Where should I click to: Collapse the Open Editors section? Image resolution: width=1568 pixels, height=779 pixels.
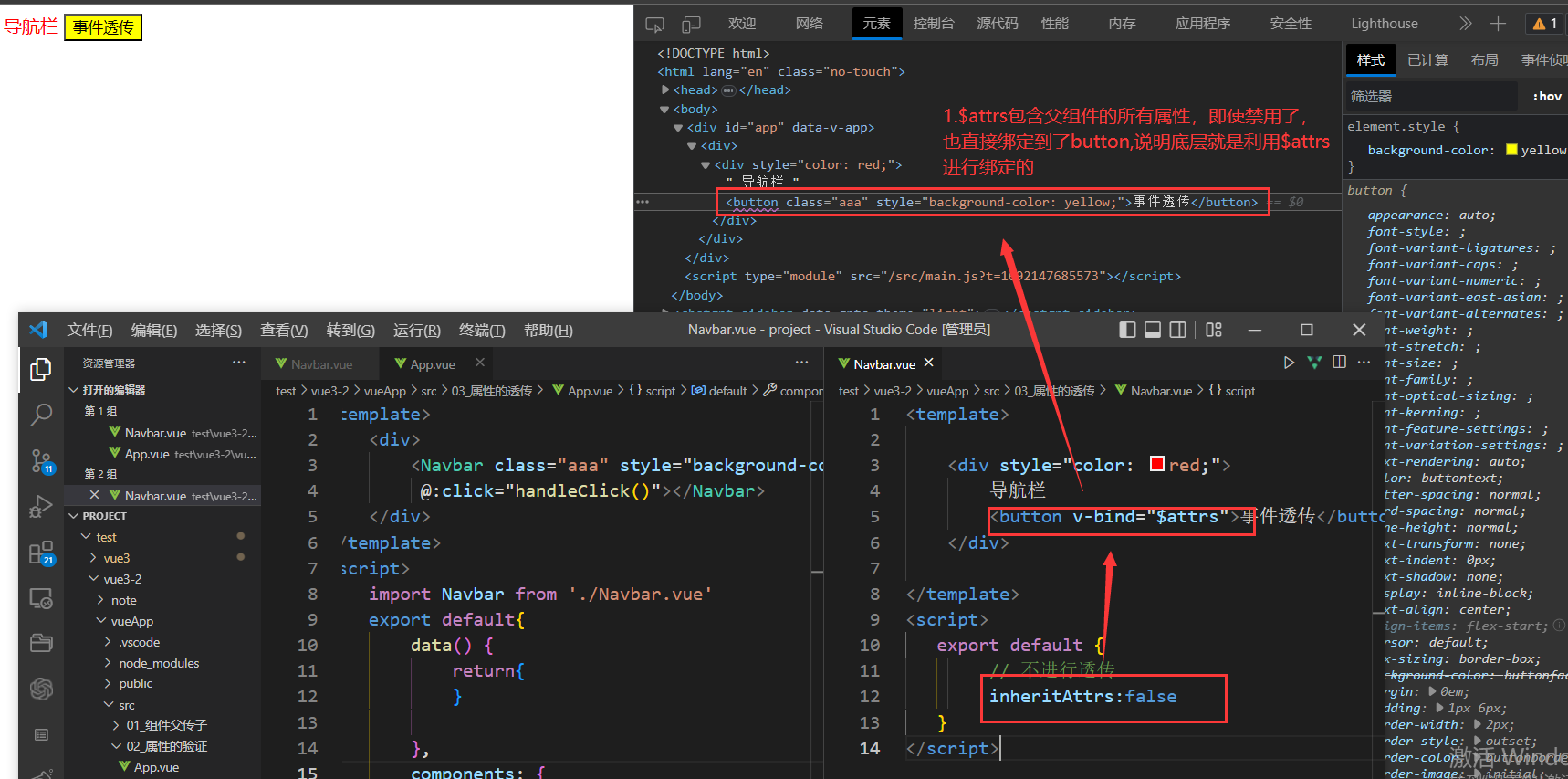pos(74,390)
